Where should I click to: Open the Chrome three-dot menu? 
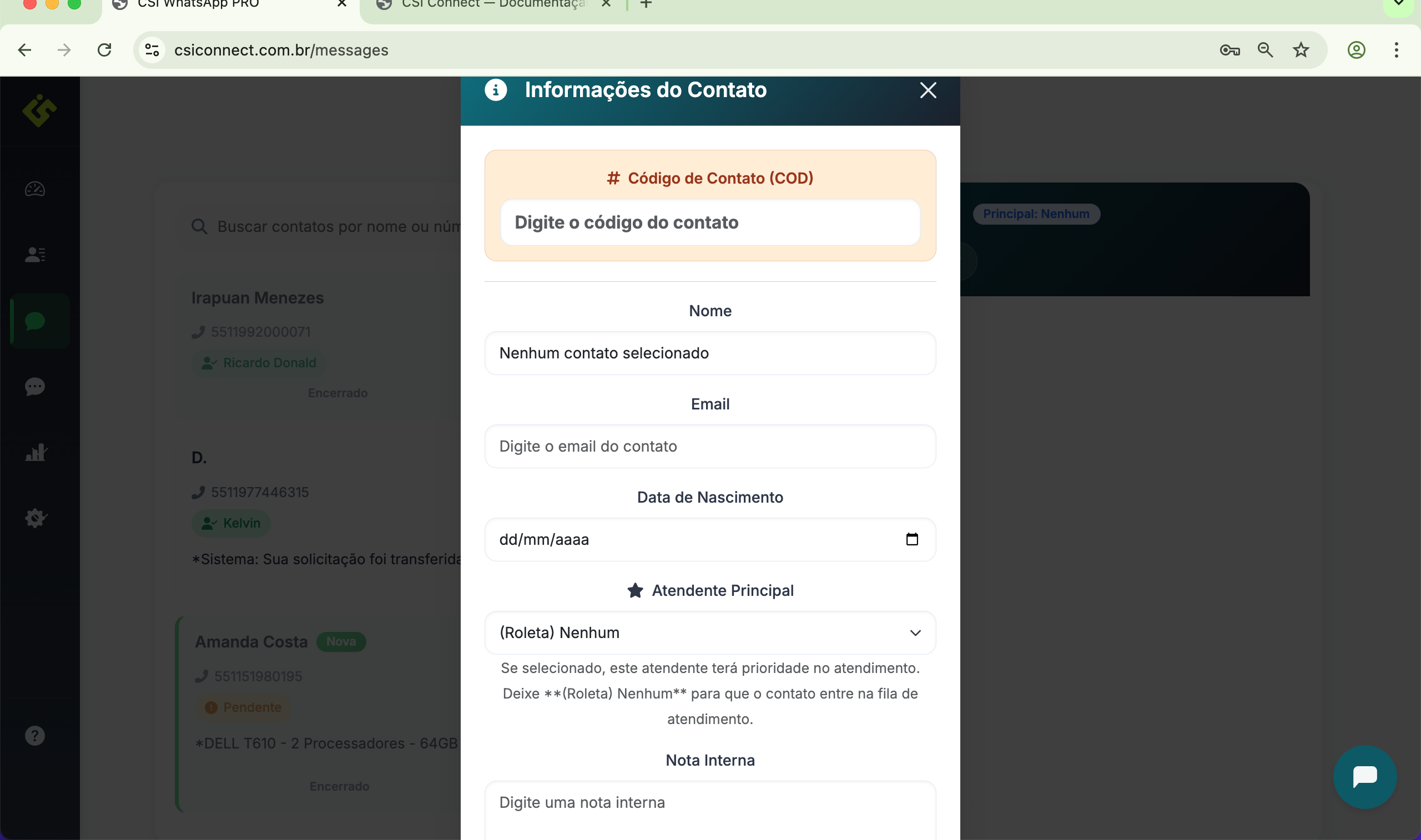coord(1396,50)
